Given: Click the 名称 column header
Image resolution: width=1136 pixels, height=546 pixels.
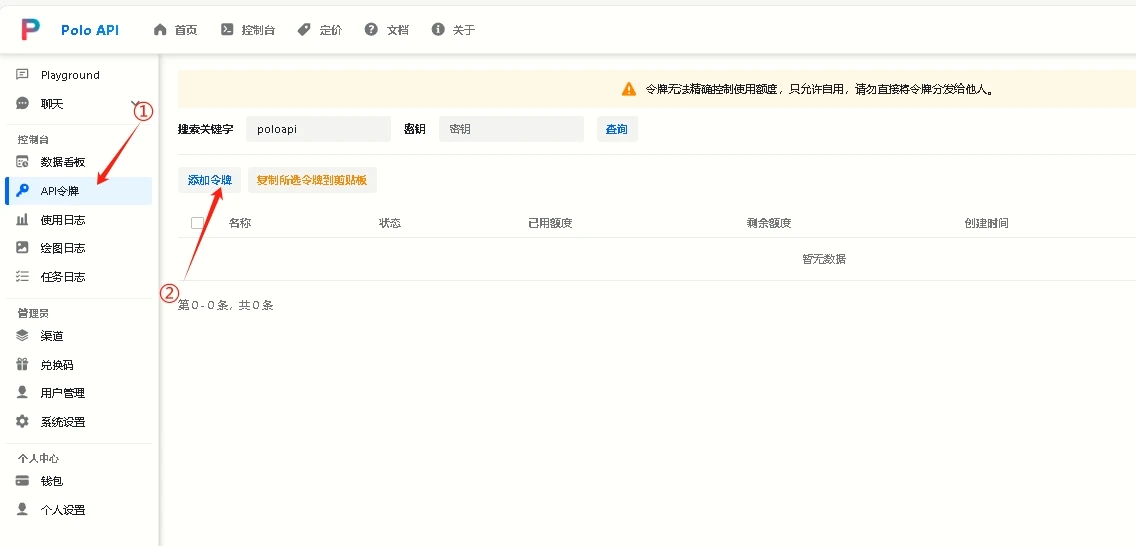Looking at the screenshot, I should pyautogui.click(x=240, y=222).
